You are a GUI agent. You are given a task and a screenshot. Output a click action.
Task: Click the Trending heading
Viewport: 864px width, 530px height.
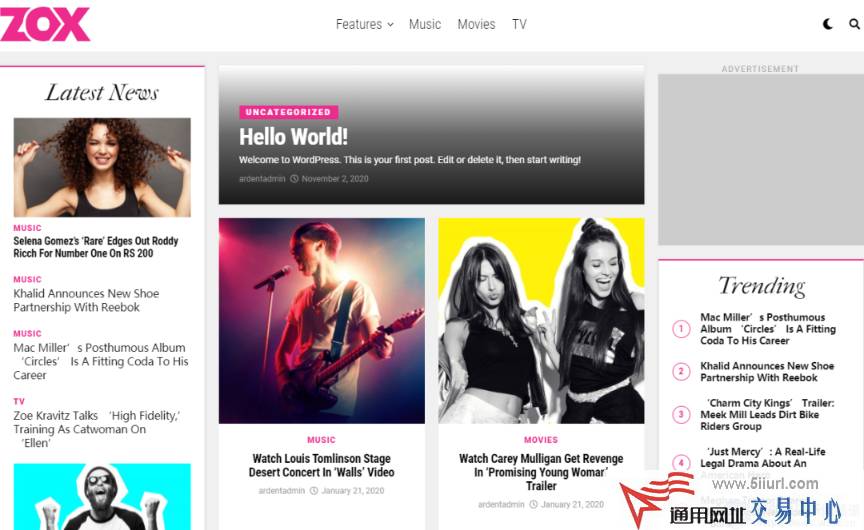point(762,285)
